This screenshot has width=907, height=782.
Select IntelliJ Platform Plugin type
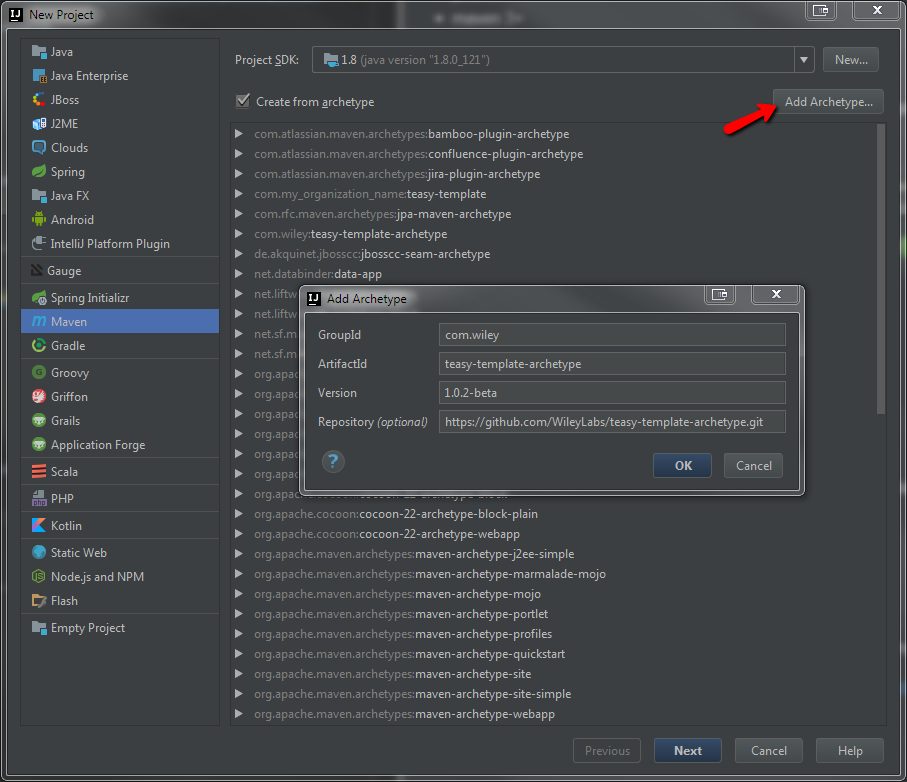click(120, 244)
